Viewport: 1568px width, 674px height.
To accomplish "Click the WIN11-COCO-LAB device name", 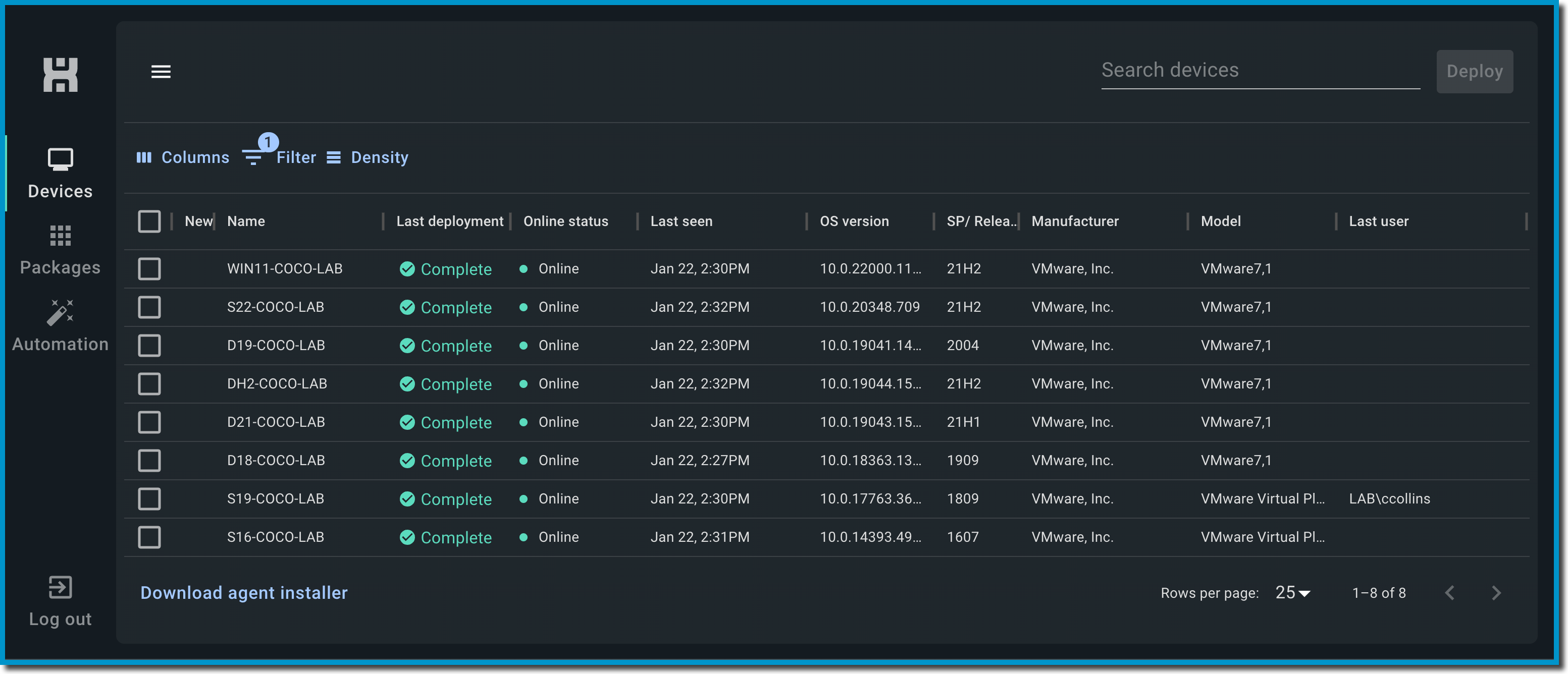I will click(284, 269).
